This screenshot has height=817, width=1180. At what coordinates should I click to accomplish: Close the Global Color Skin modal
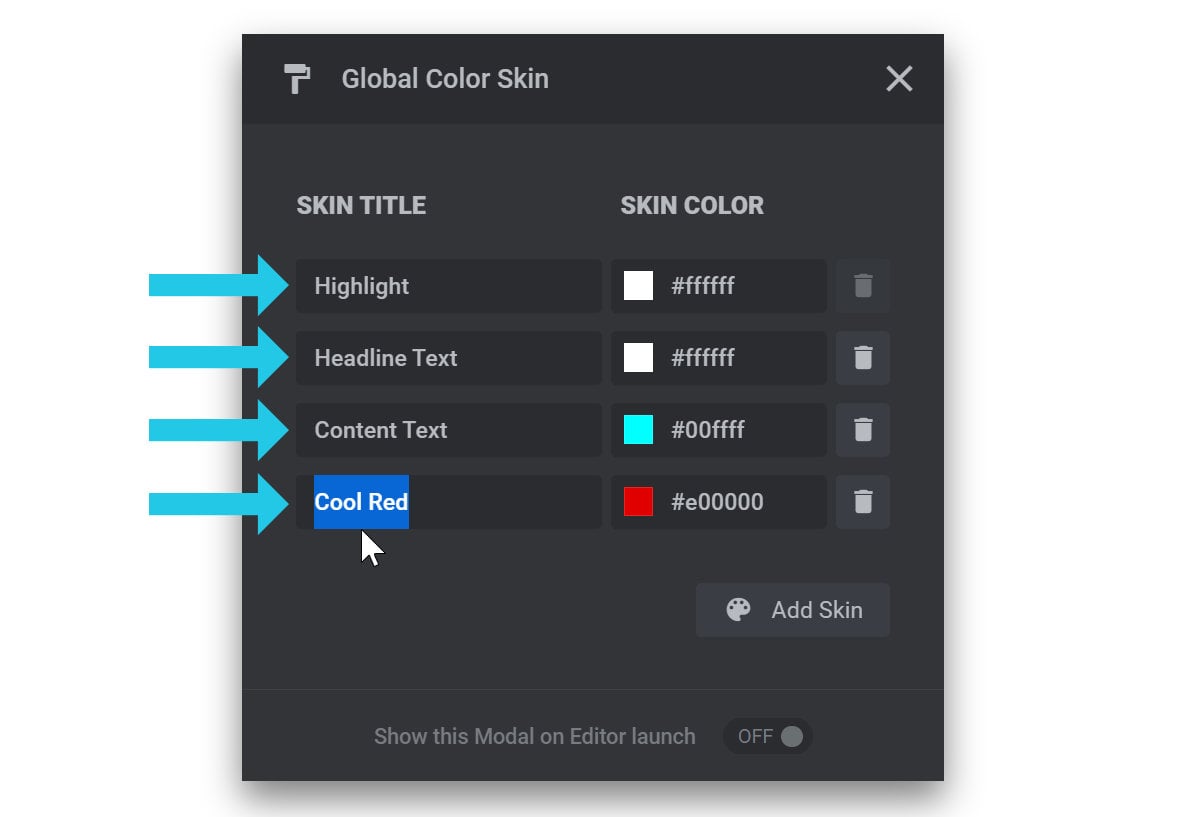tap(899, 78)
